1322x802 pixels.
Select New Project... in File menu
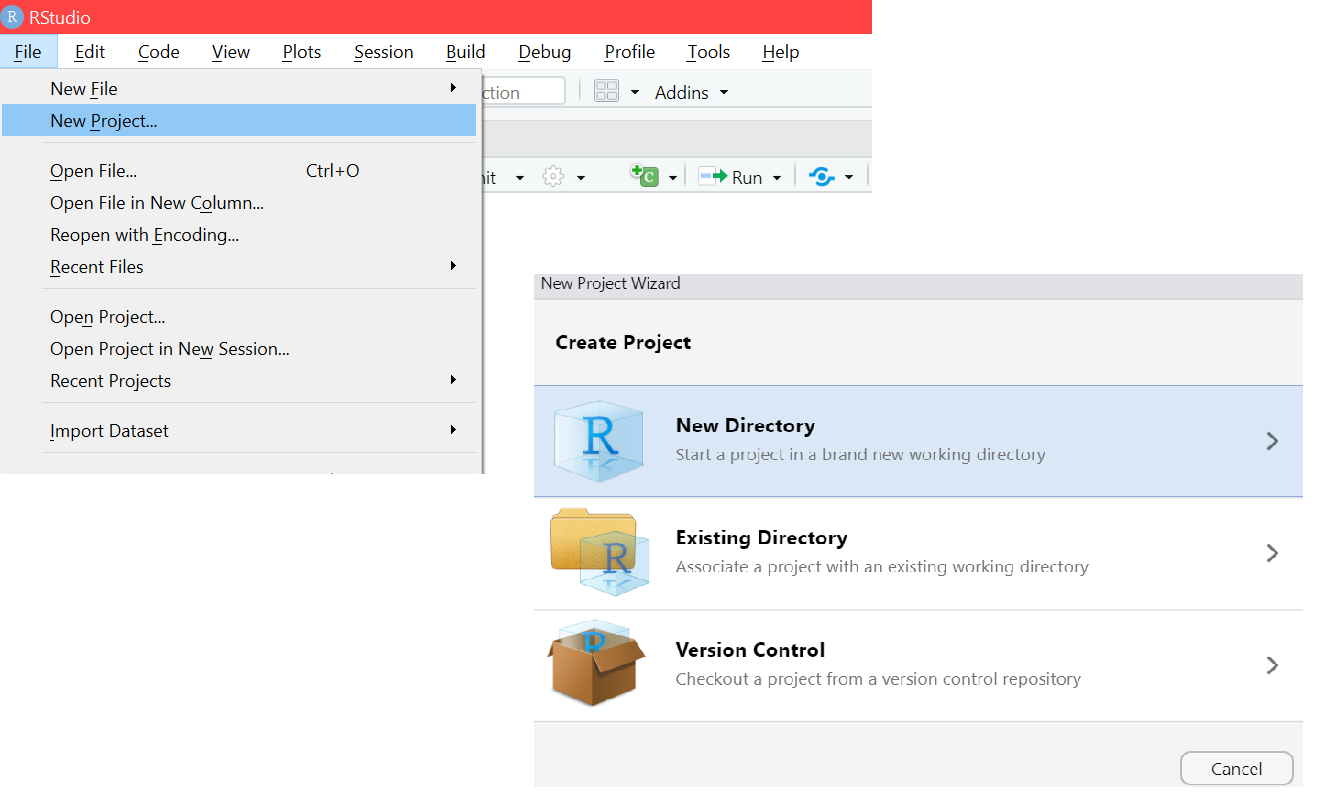point(239,121)
